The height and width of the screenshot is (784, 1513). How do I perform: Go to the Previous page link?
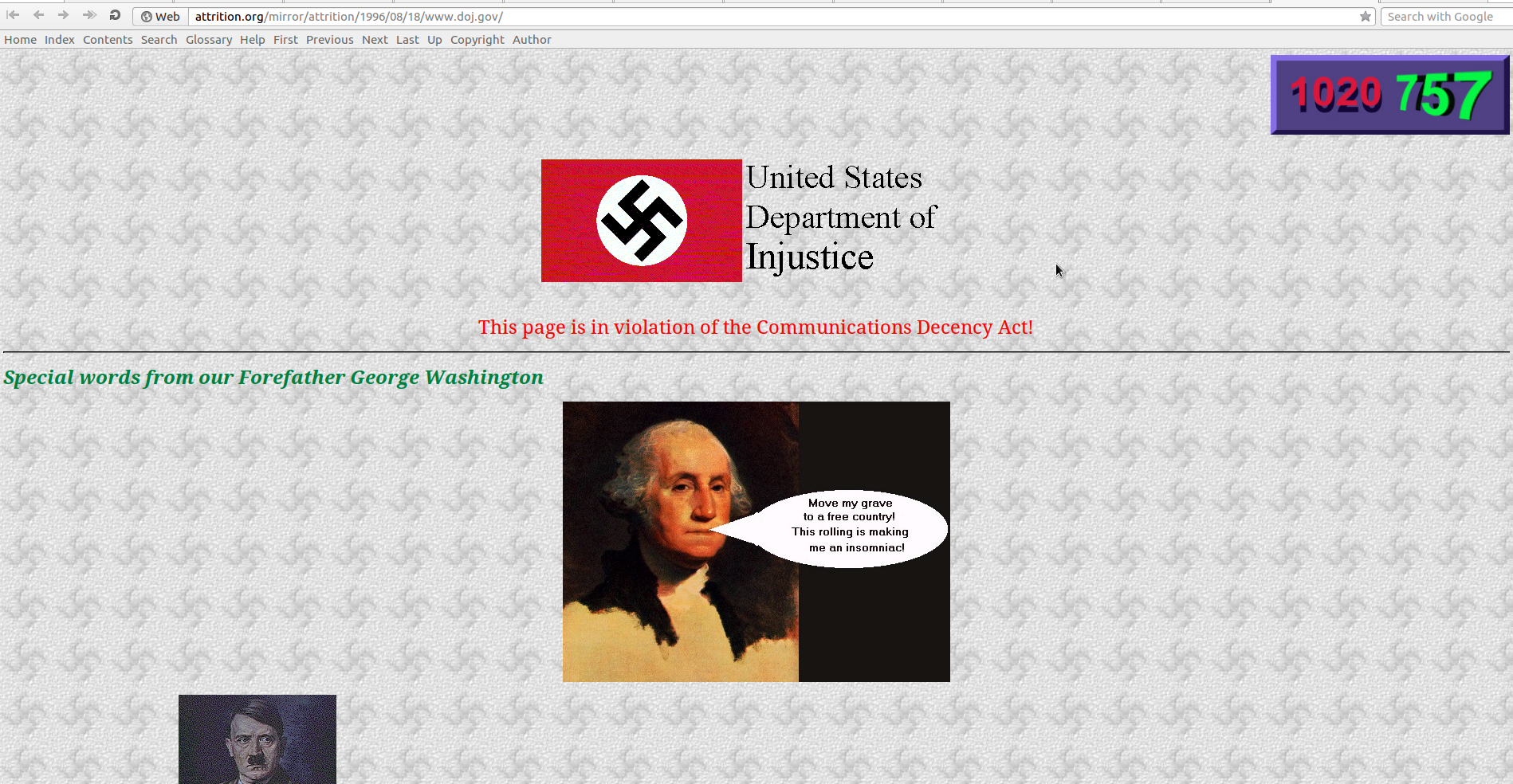coord(329,40)
